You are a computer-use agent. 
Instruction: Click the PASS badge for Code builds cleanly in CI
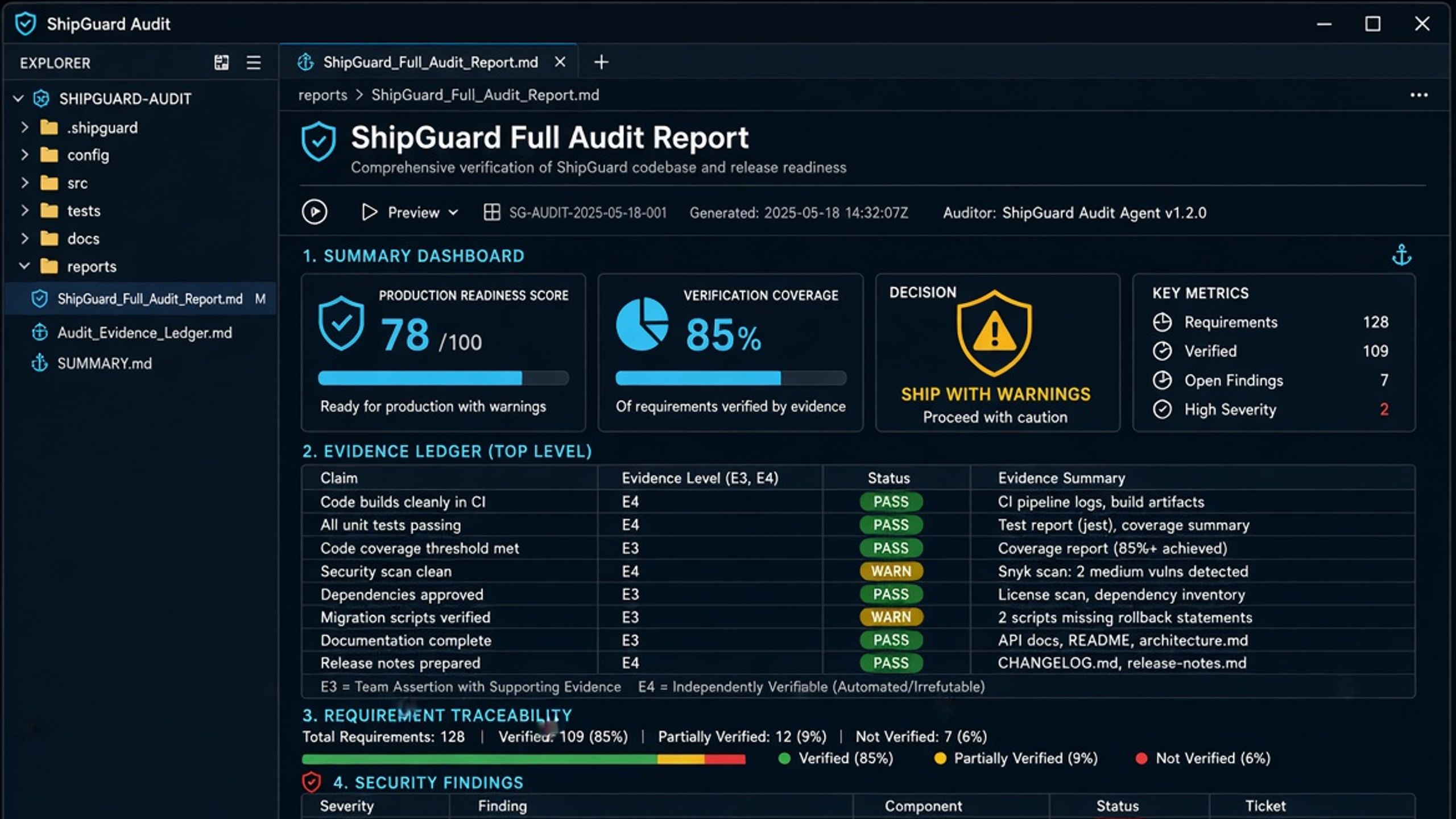point(891,502)
